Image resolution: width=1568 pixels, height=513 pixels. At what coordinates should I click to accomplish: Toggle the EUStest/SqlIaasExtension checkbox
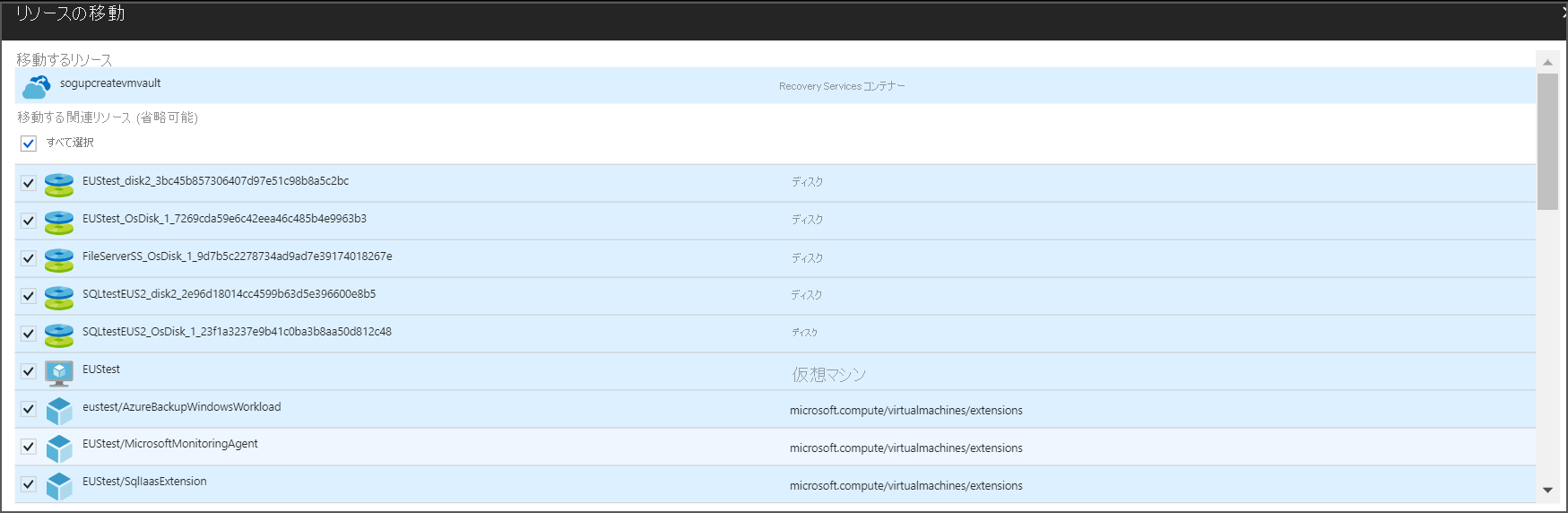pyautogui.click(x=29, y=484)
